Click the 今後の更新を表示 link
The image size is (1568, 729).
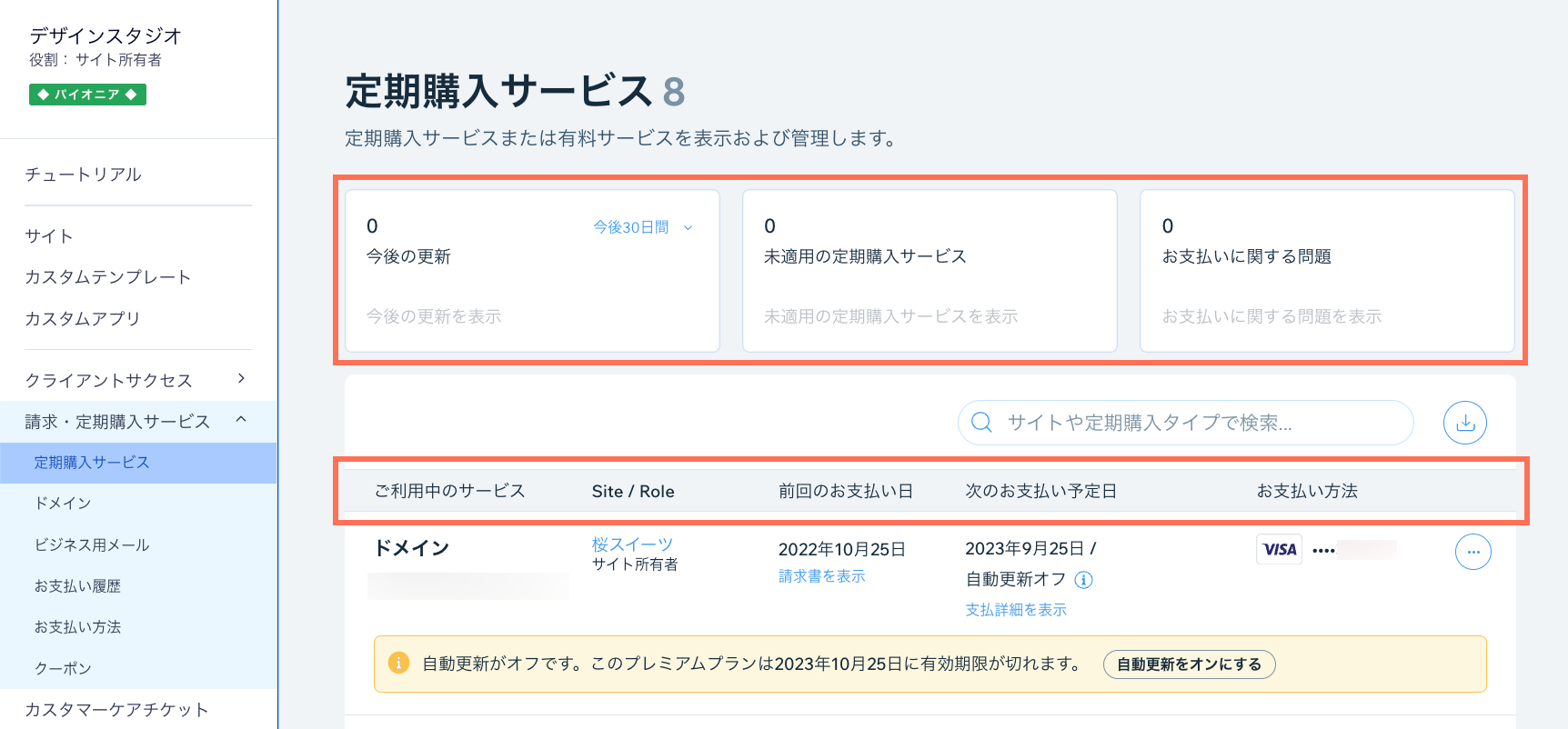click(x=434, y=316)
